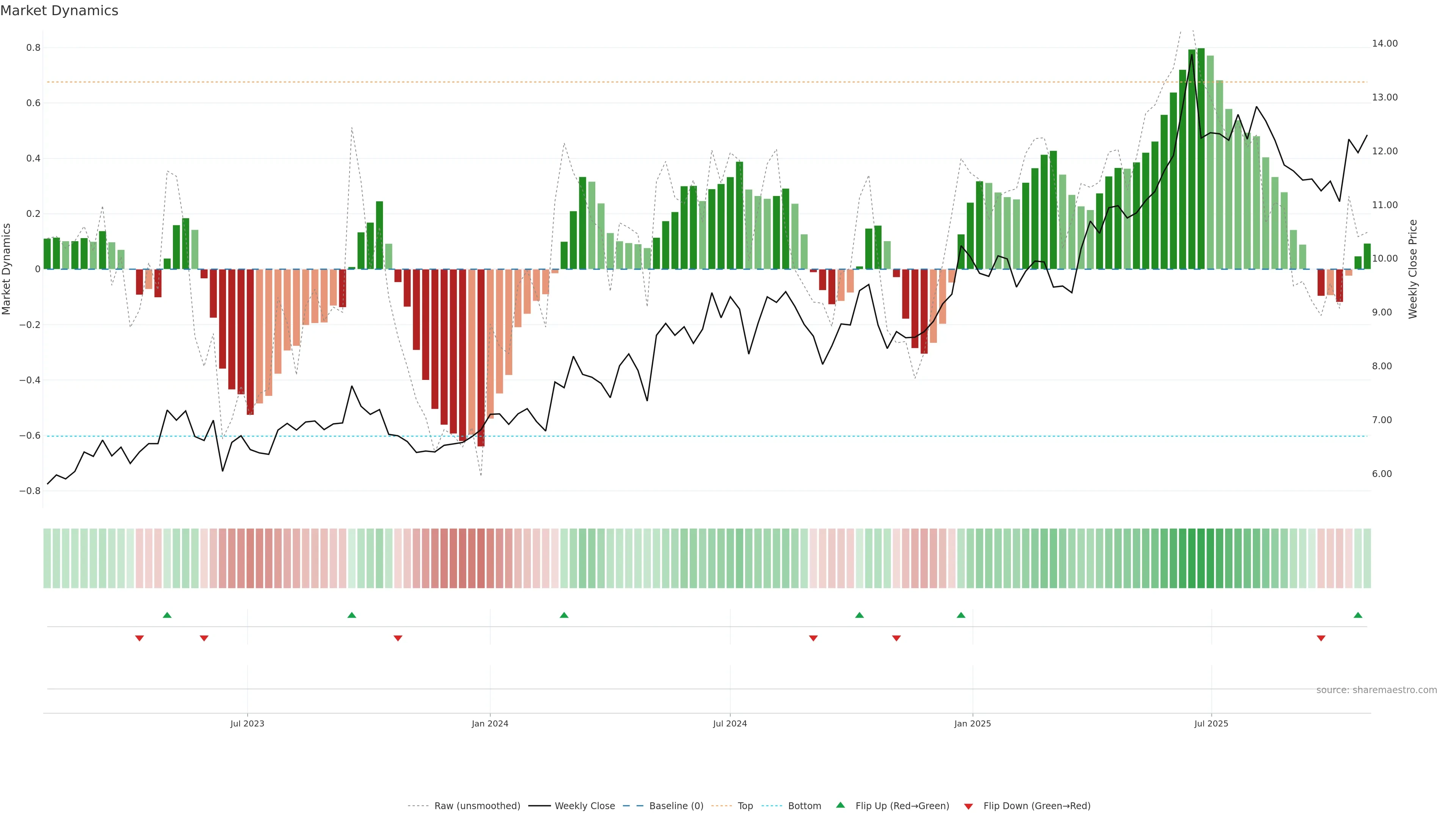Click the source: sharemaestro.com text
This screenshot has height=819, width=1456.
[x=1376, y=690]
